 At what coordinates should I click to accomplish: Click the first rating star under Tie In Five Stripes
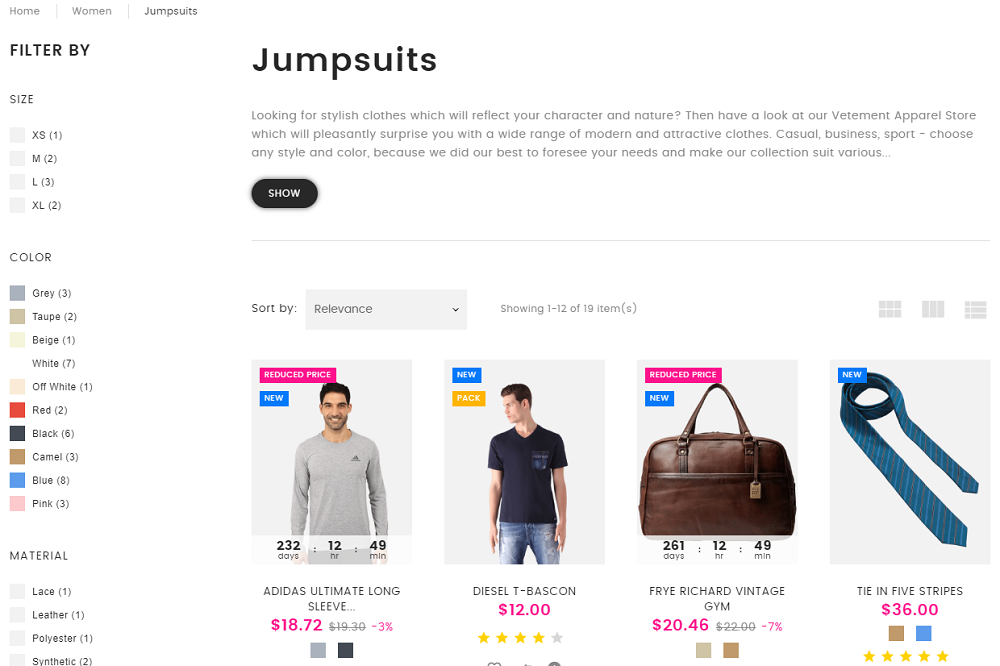pyautogui.click(x=869, y=656)
